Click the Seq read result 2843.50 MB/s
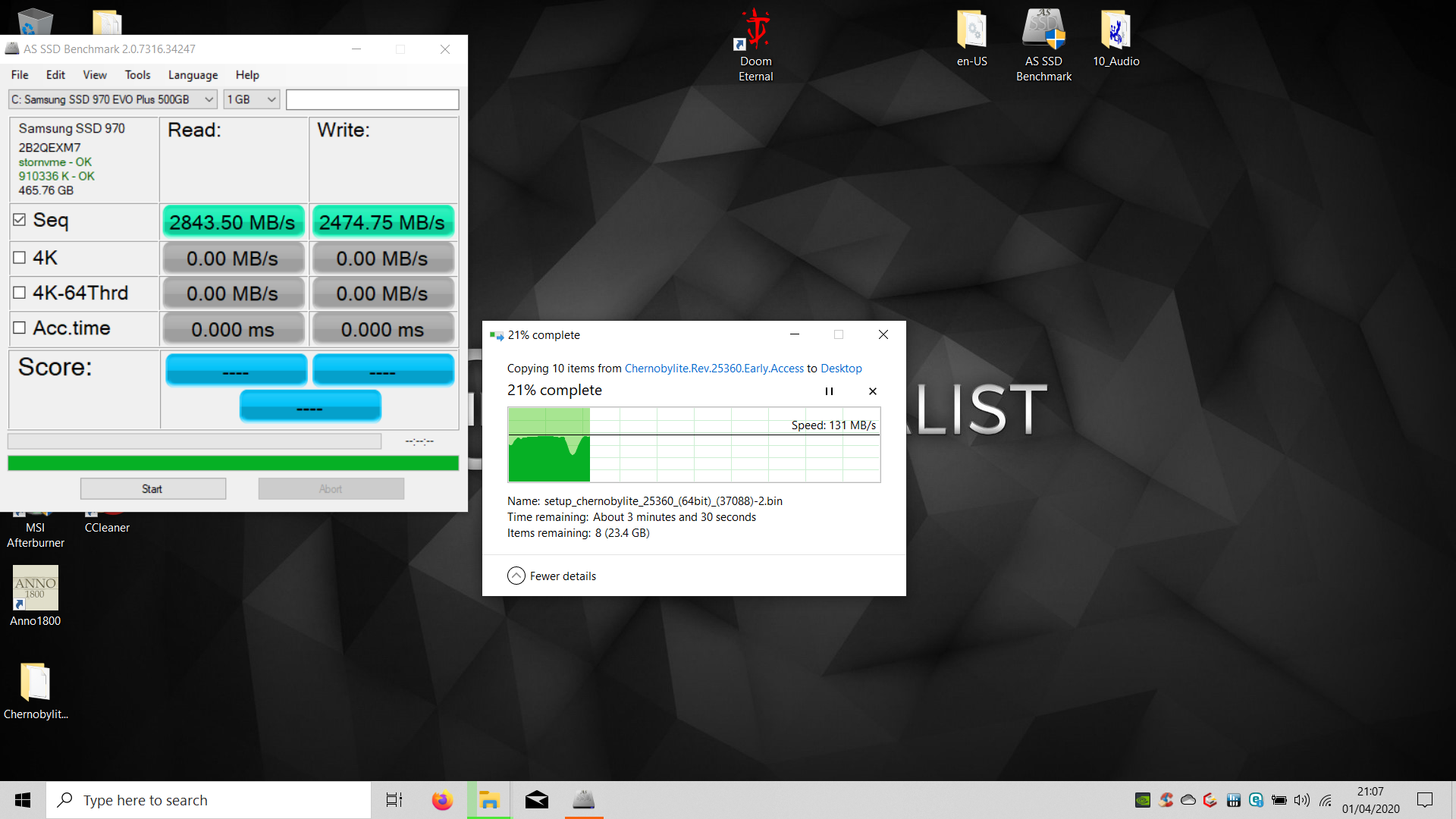 click(234, 222)
